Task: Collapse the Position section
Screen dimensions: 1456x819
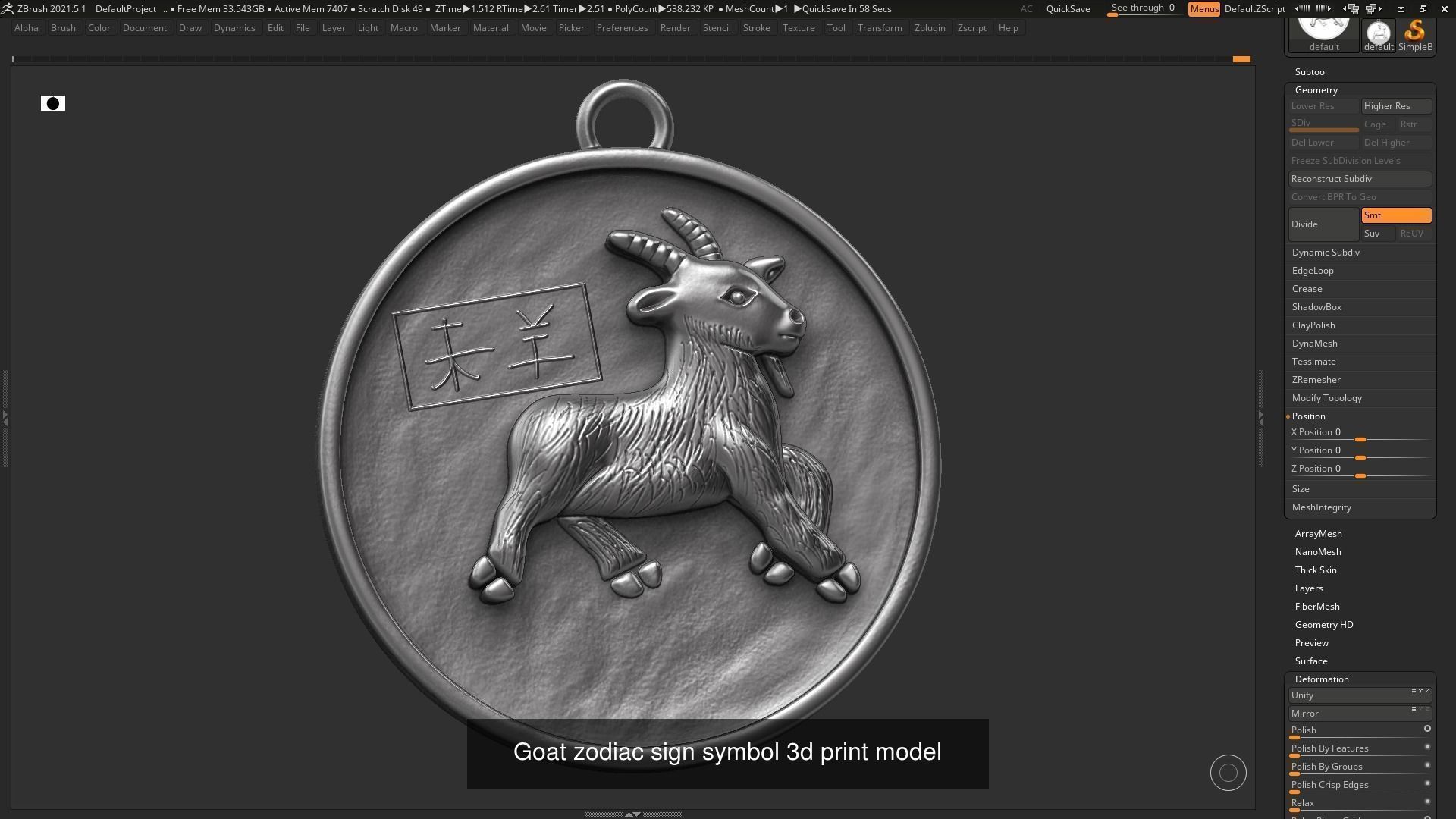Action: 1308,416
